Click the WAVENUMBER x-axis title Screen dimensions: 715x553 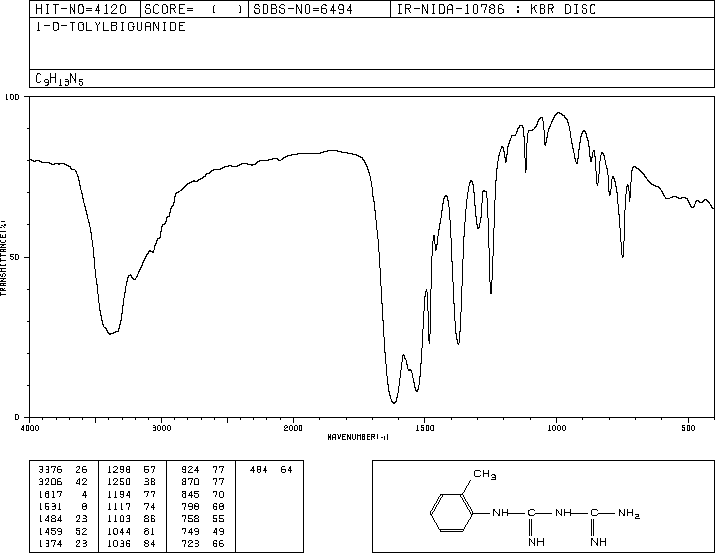point(358,437)
